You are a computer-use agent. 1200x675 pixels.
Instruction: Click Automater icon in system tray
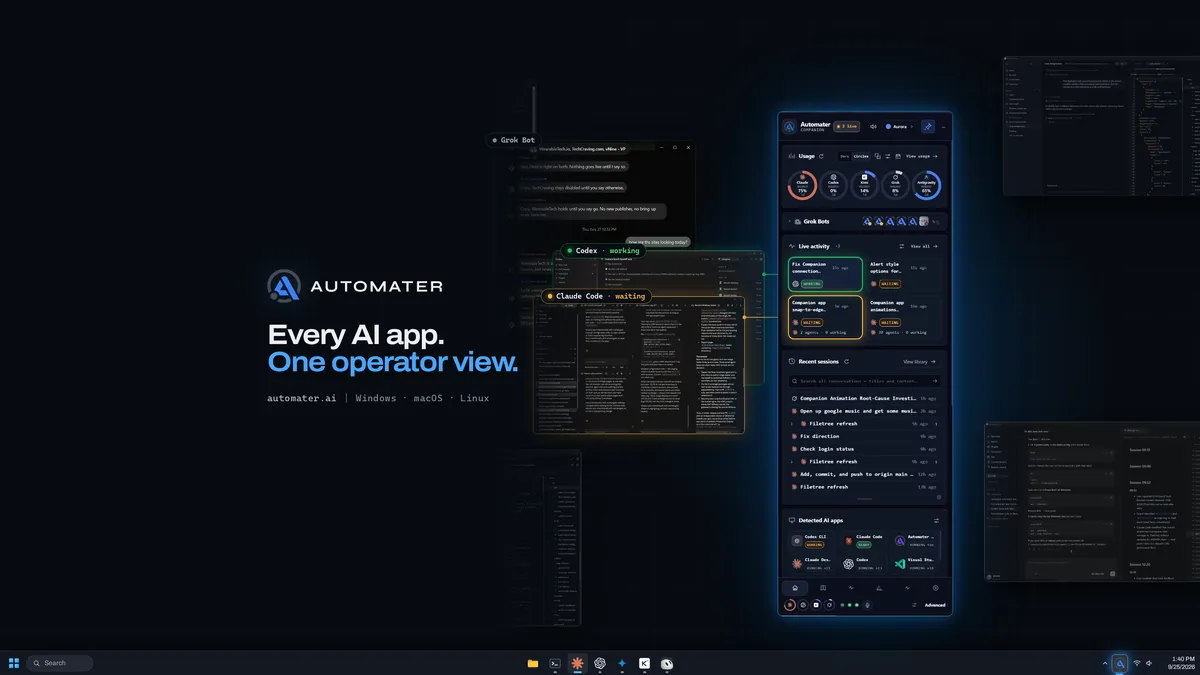click(1121, 663)
